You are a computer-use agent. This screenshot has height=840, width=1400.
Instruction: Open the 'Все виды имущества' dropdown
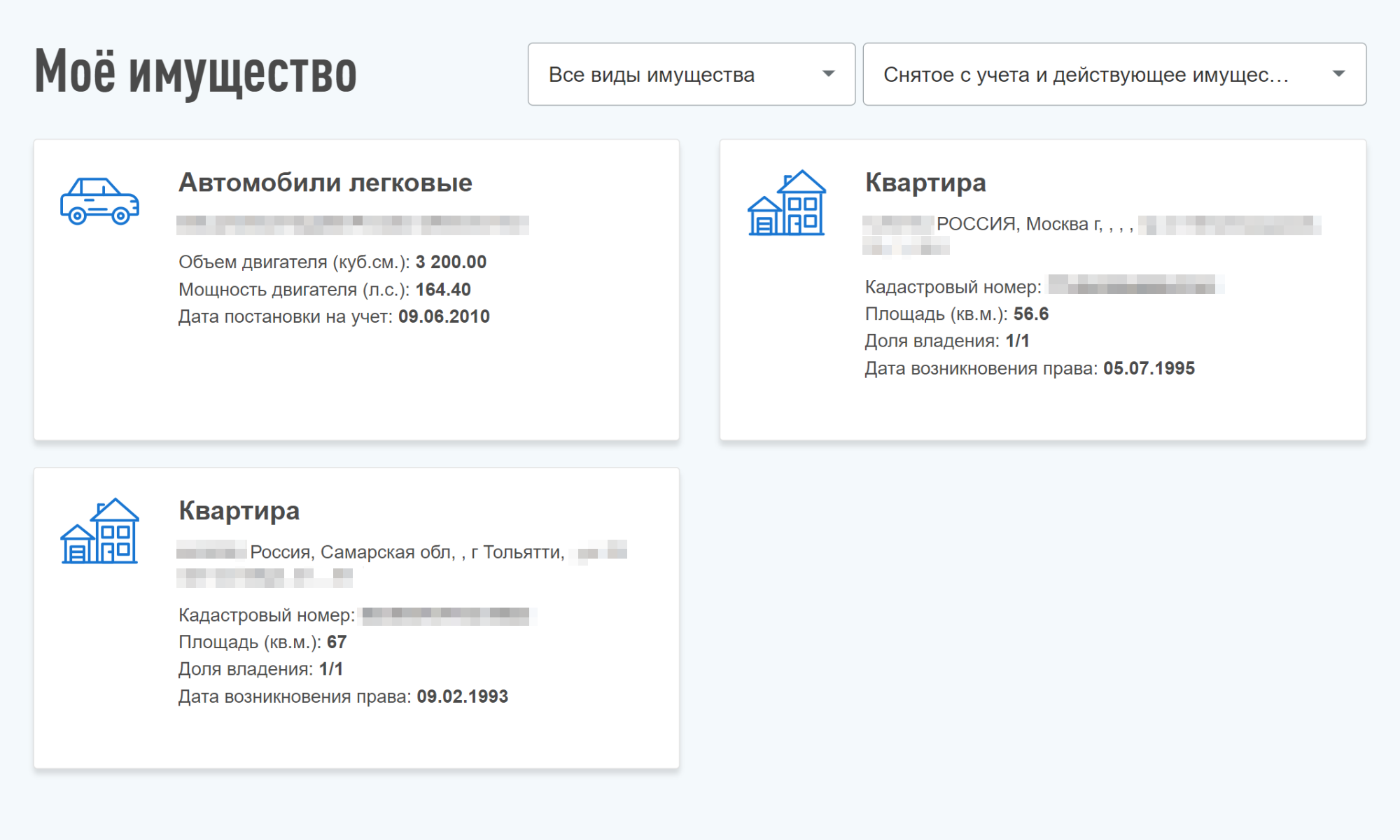tap(691, 74)
